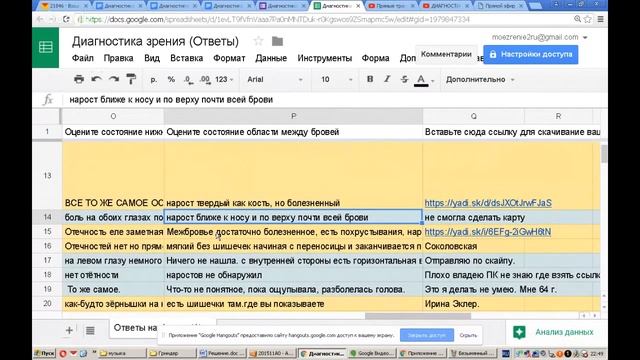
Task: Open the moezrenie2ru@gmail.com account dropdown
Action: [x=539, y=37]
